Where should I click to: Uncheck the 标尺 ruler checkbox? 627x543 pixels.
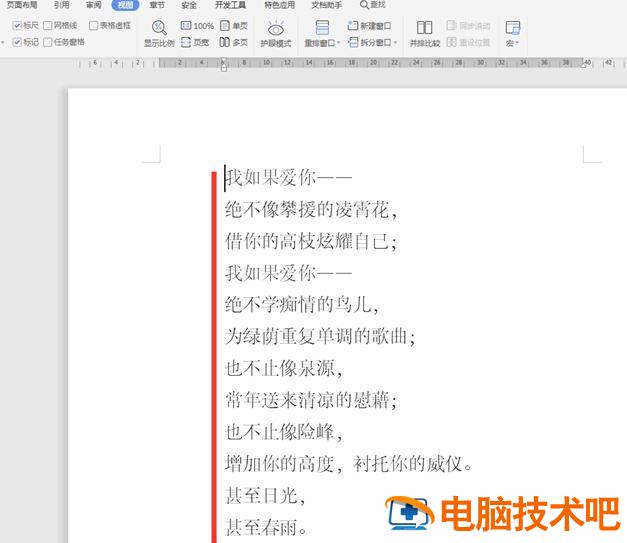coord(17,25)
